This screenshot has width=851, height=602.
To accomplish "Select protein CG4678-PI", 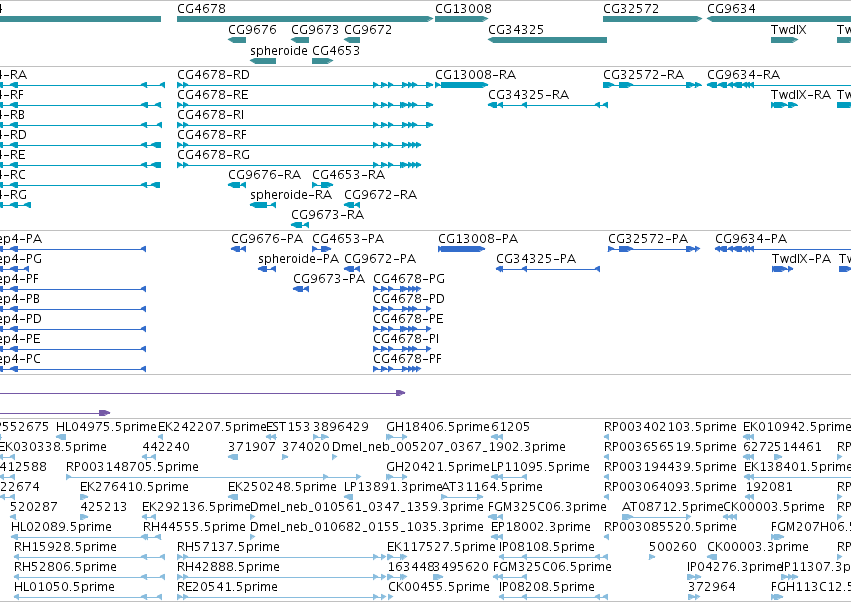I will click(x=402, y=349).
